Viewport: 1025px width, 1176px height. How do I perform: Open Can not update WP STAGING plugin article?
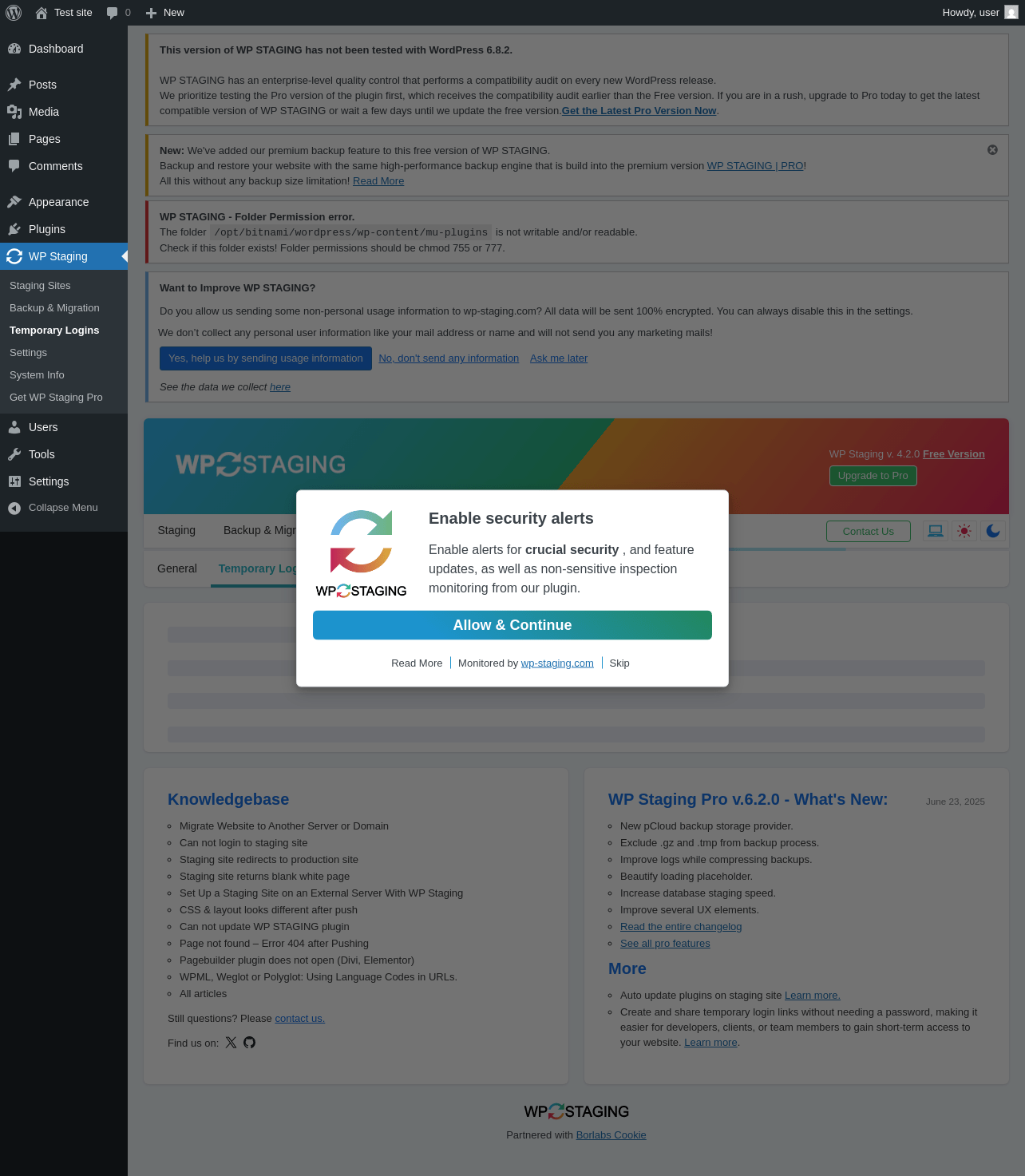(264, 927)
